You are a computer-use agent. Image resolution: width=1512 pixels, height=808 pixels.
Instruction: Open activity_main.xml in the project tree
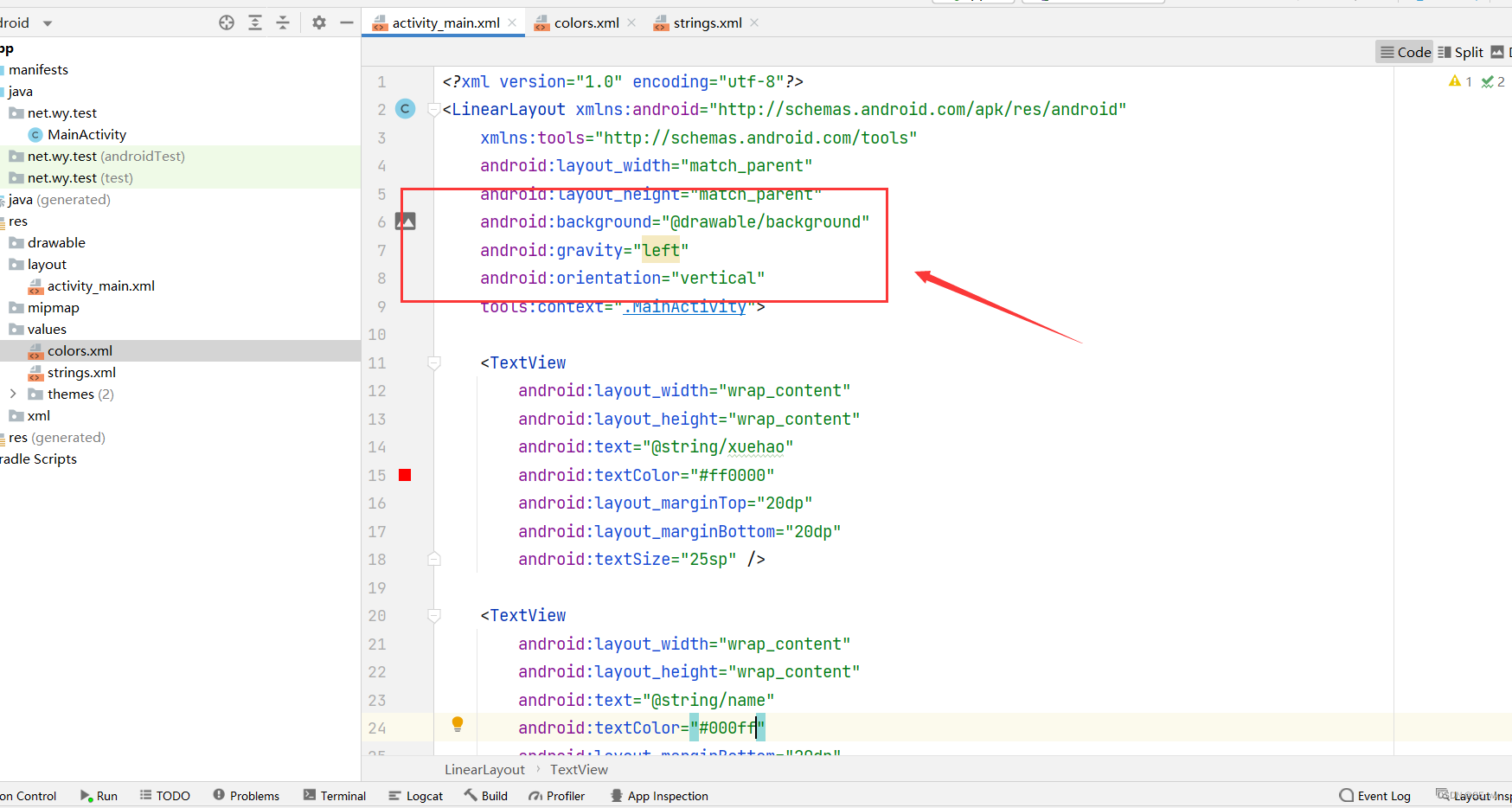(100, 286)
